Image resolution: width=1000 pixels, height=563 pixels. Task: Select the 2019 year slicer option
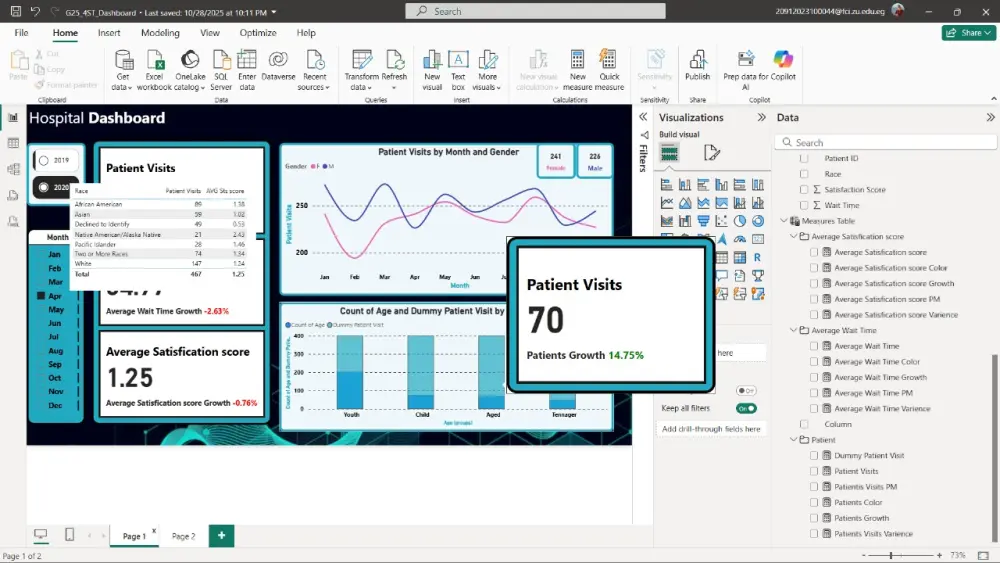pyautogui.click(x=55, y=160)
